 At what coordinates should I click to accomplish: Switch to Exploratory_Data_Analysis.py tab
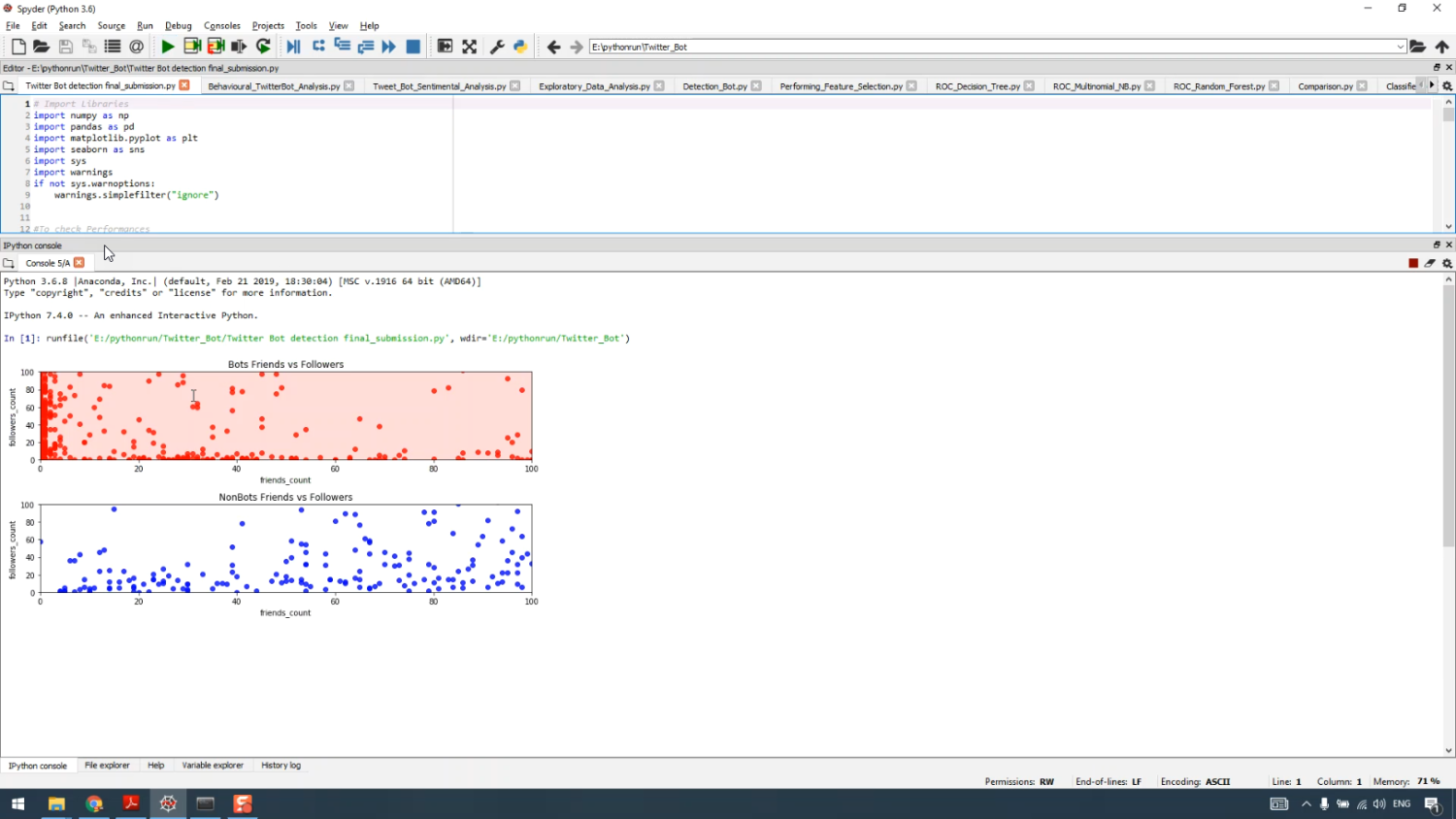(594, 86)
